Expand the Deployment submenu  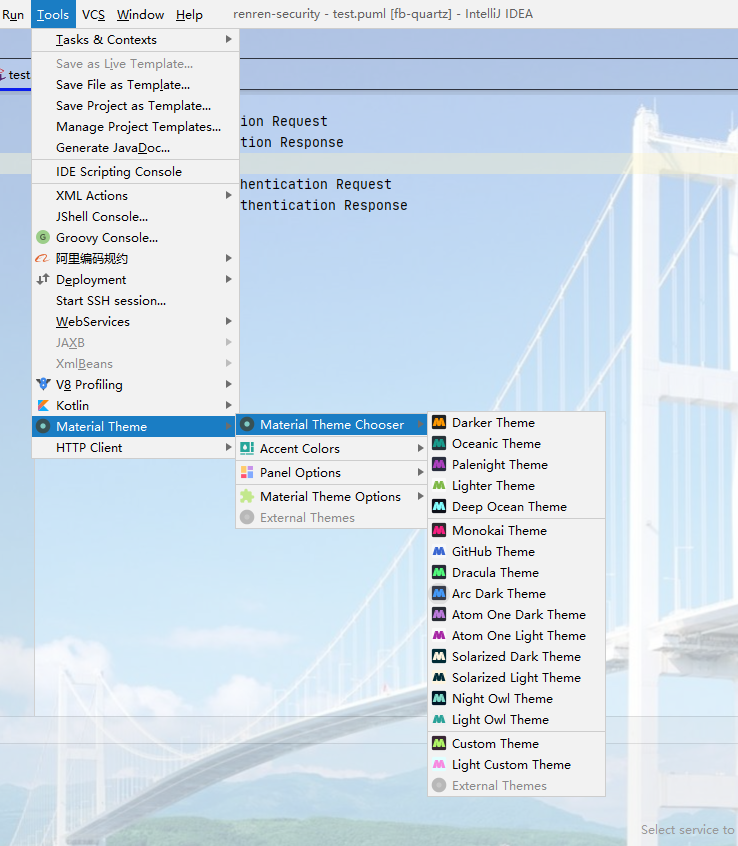pyautogui.click(x=91, y=280)
